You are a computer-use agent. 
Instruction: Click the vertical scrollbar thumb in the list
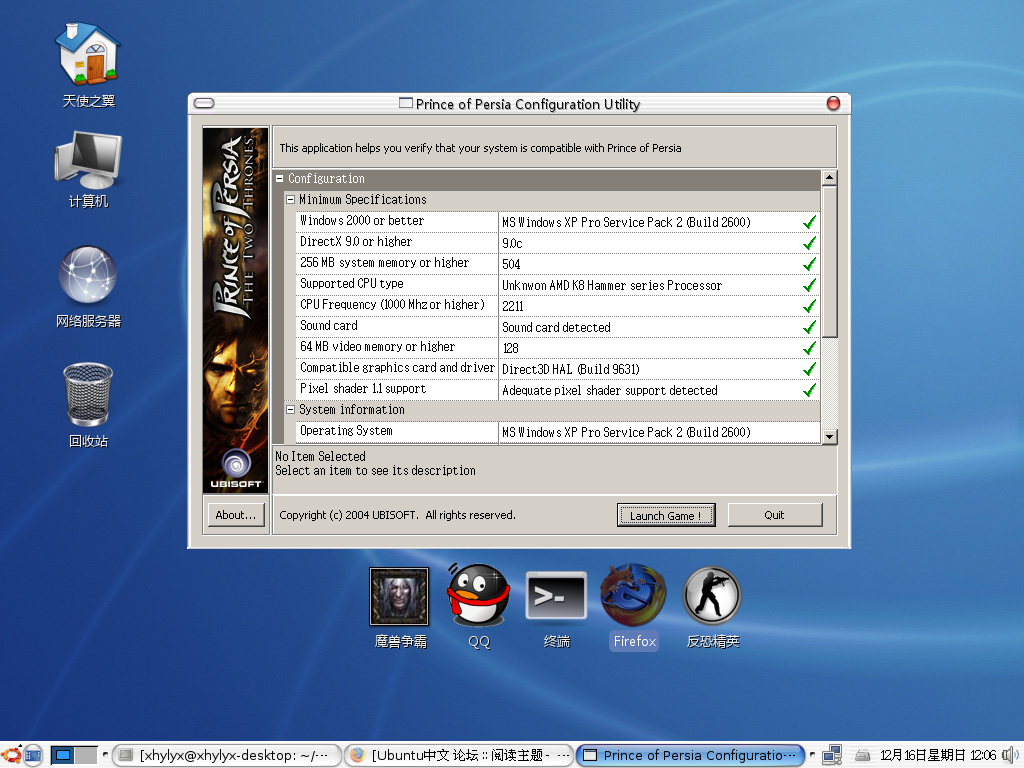tap(829, 262)
